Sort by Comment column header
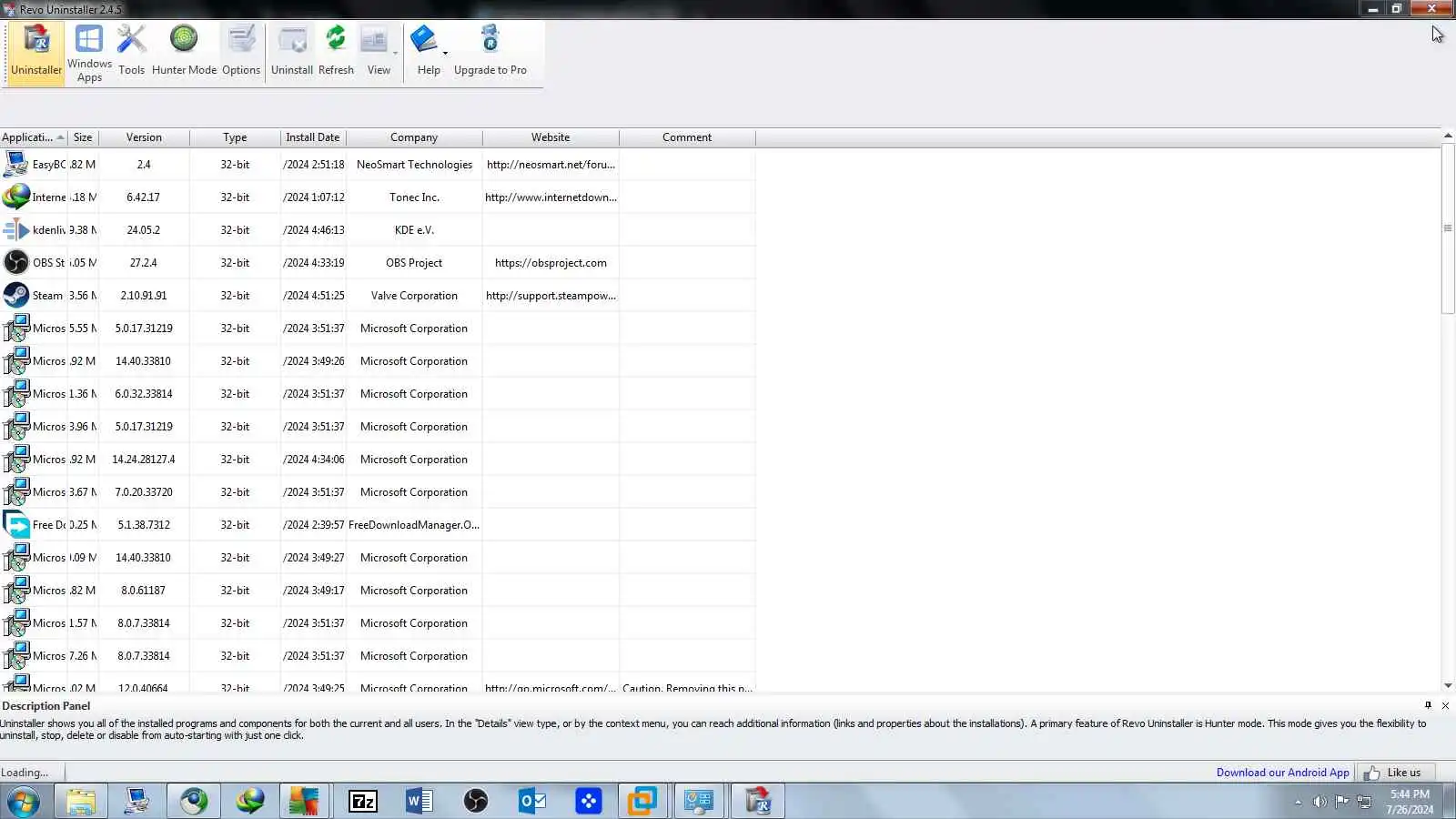This screenshot has width=1456, height=819. (x=687, y=137)
